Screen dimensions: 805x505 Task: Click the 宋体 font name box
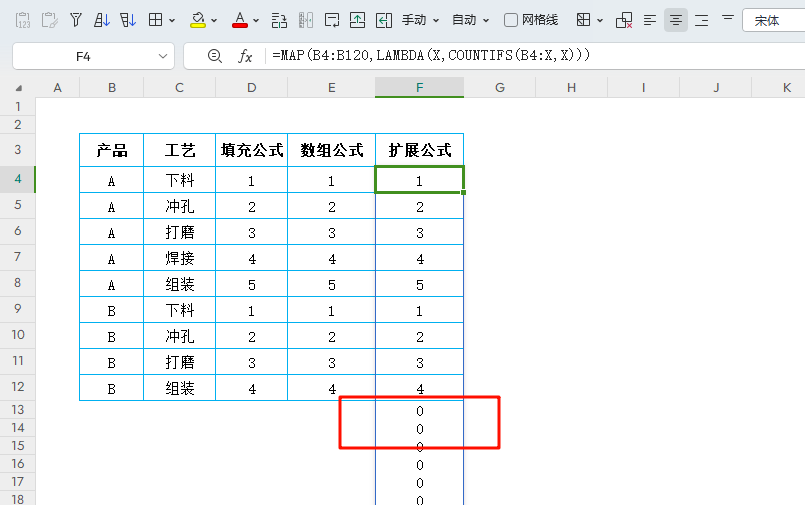click(x=773, y=21)
